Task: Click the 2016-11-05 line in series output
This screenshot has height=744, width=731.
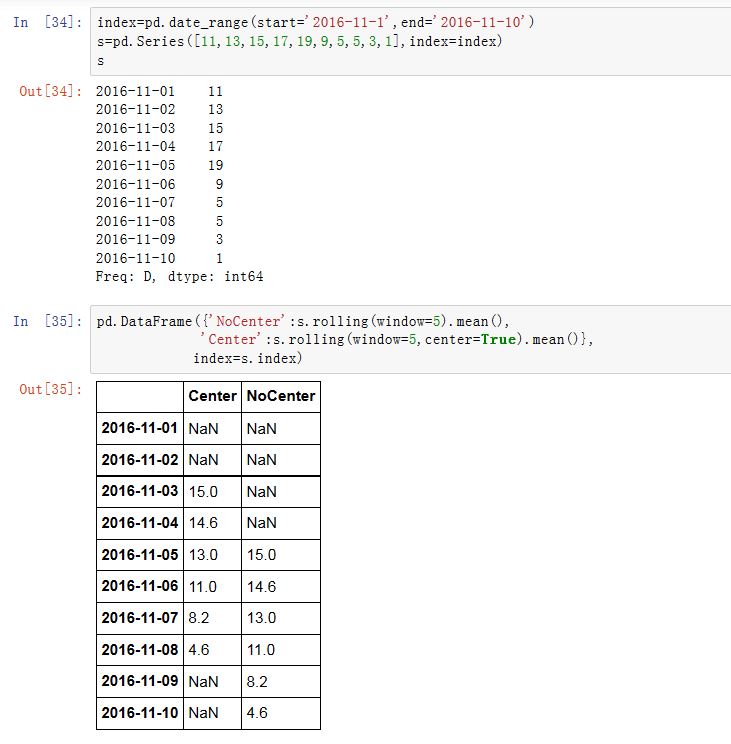Action: pyautogui.click(x=159, y=165)
